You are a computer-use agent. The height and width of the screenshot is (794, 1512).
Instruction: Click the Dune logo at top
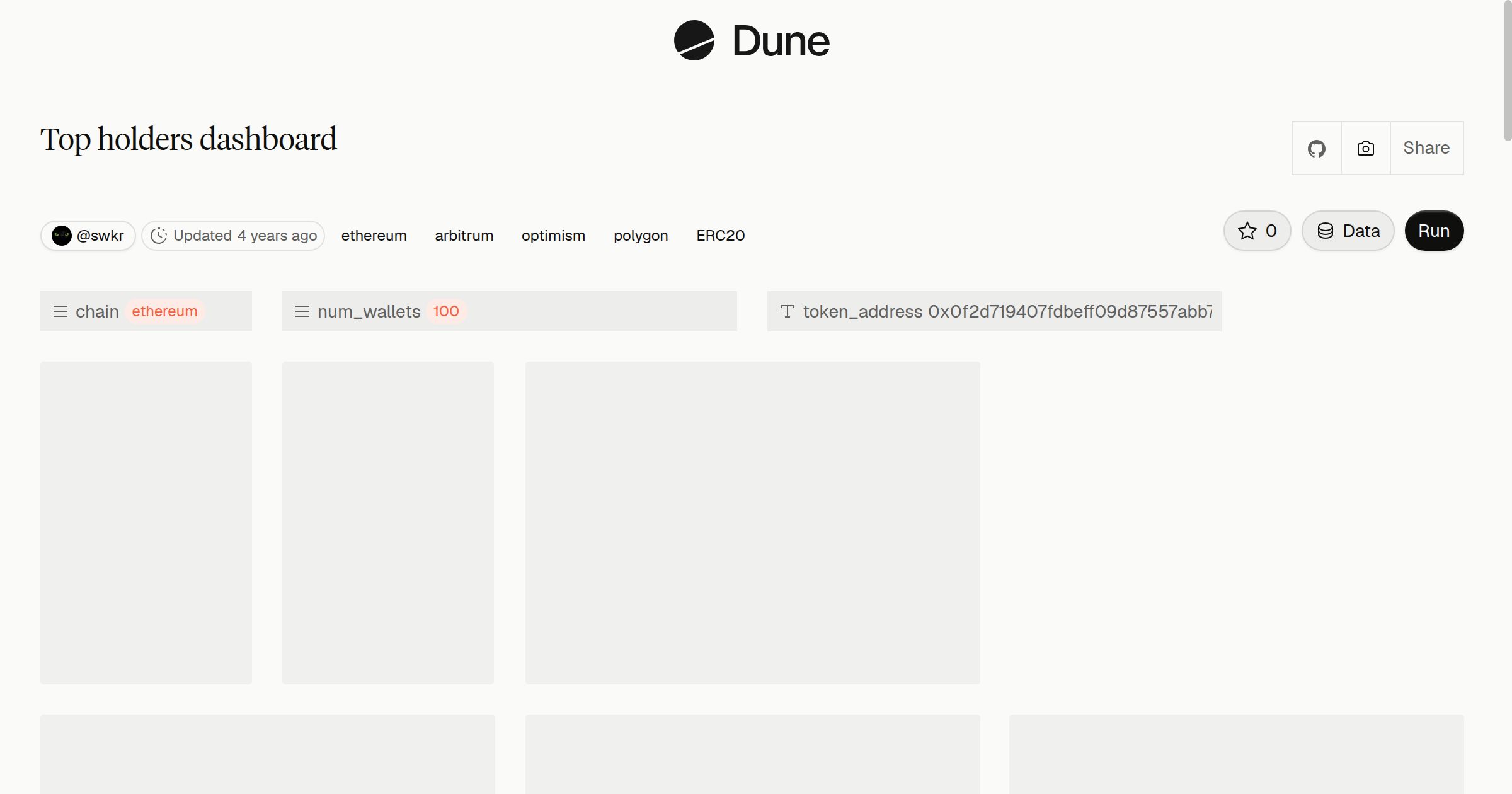tap(752, 40)
